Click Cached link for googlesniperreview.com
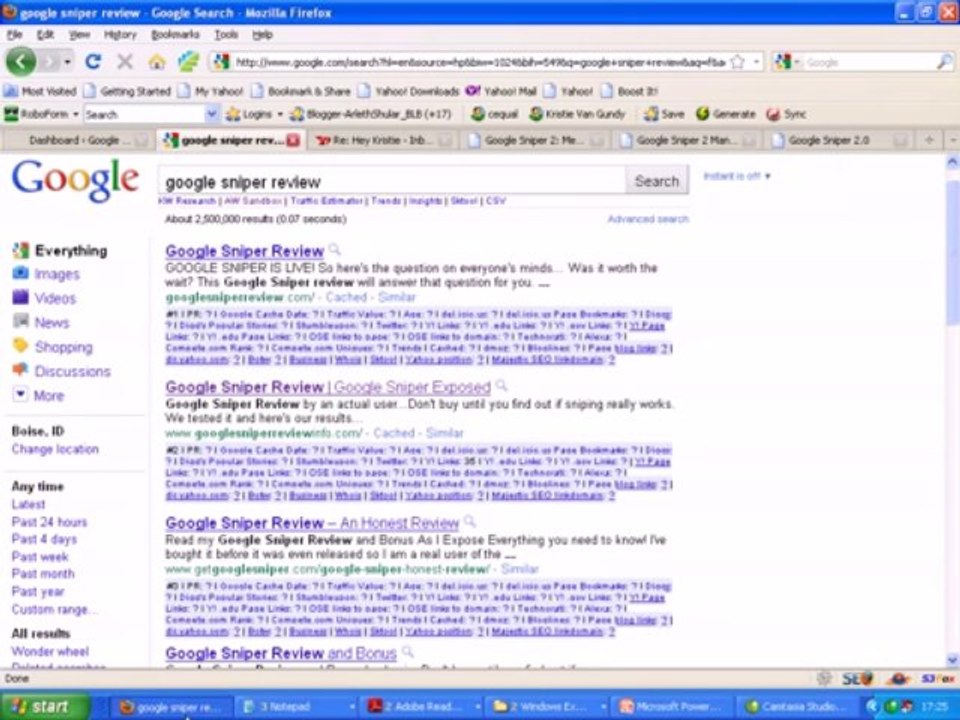Image resolution: width=960 pixels, height=720 pixels. (346, 297)
